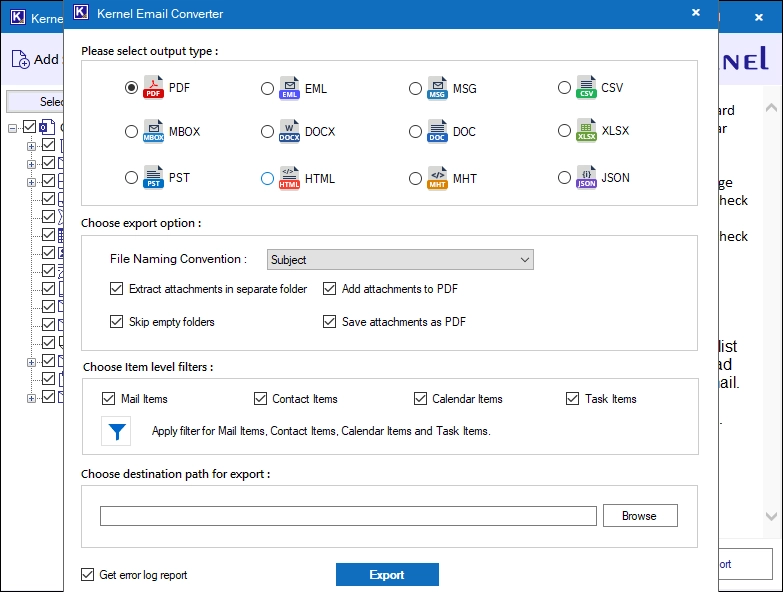The width and height of the screenshot is (783, 592).
Task: Click the DOCX file format icon
Action: tap(289, 131)
